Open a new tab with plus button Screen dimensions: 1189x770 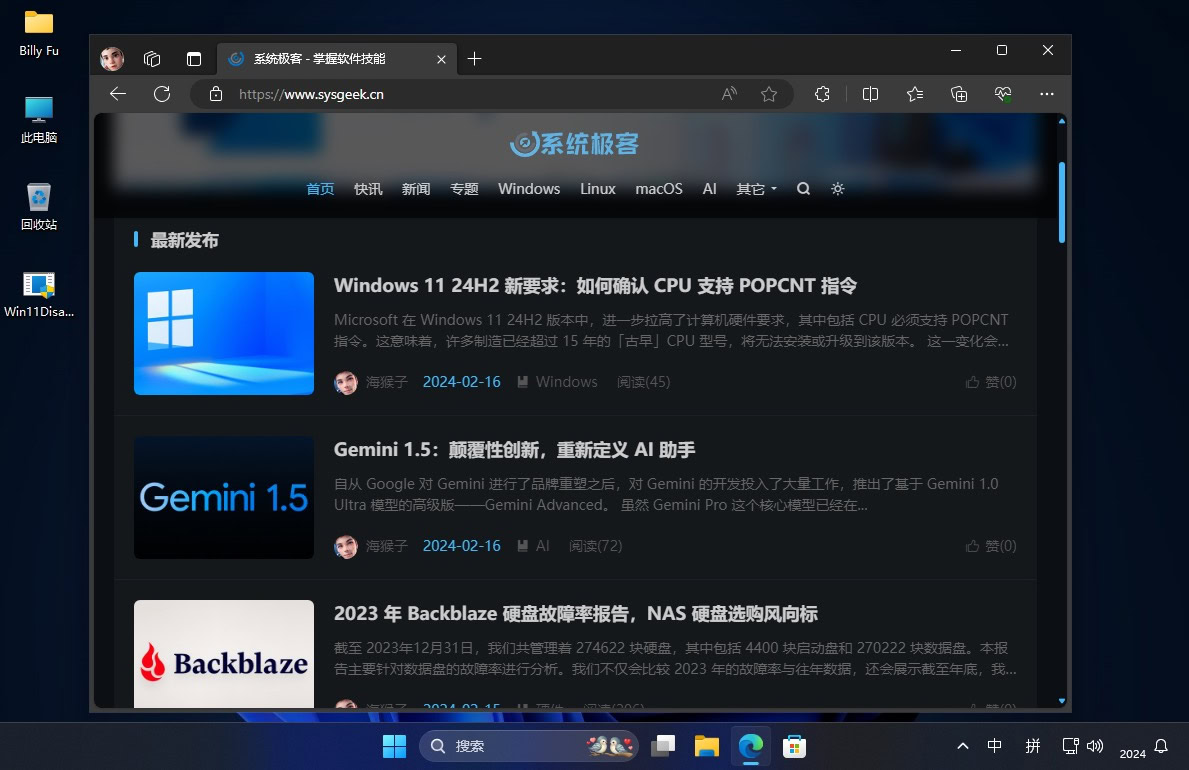coord(475,58)
